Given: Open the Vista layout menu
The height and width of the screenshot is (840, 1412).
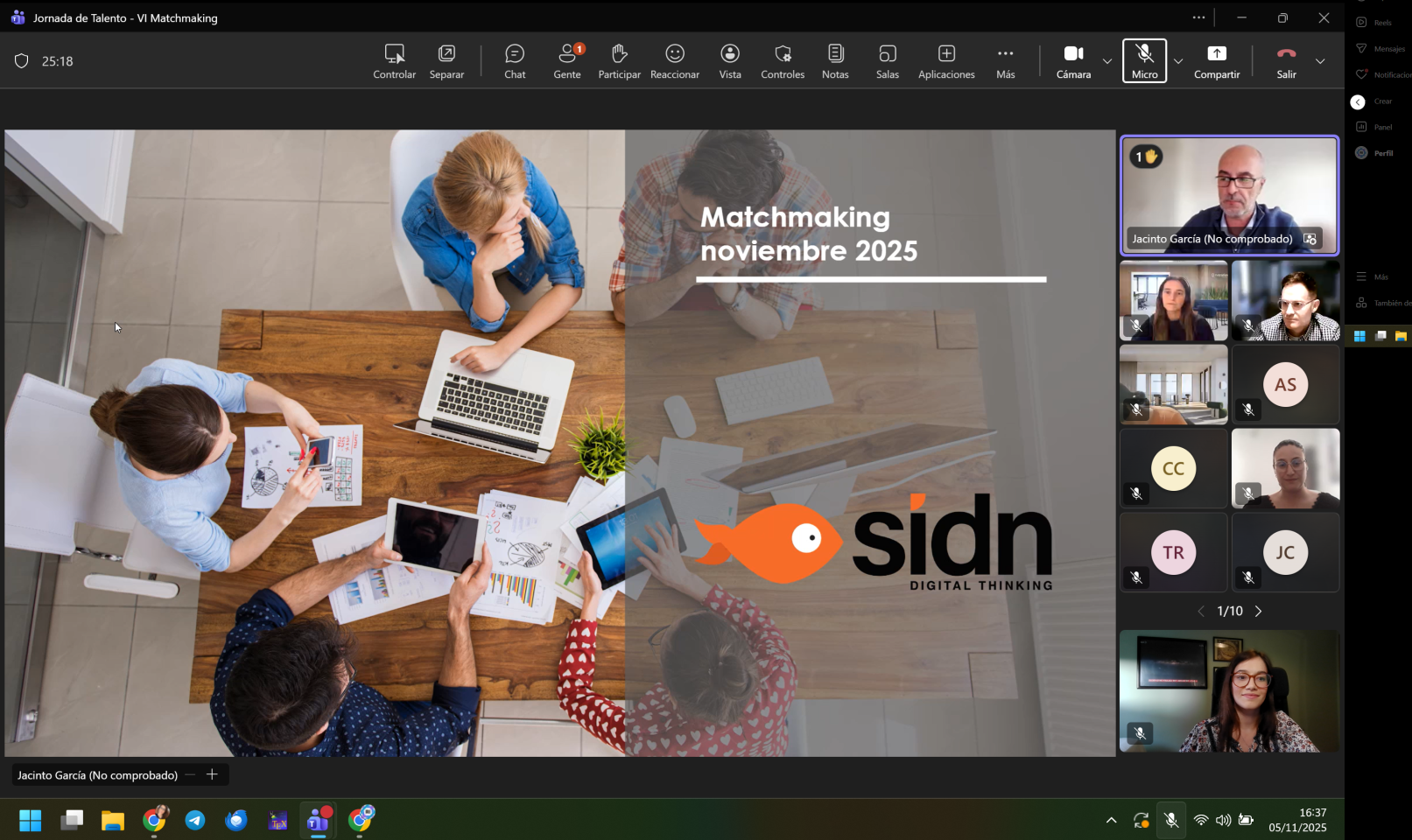Looking at the screenshot, I should 730,61.
